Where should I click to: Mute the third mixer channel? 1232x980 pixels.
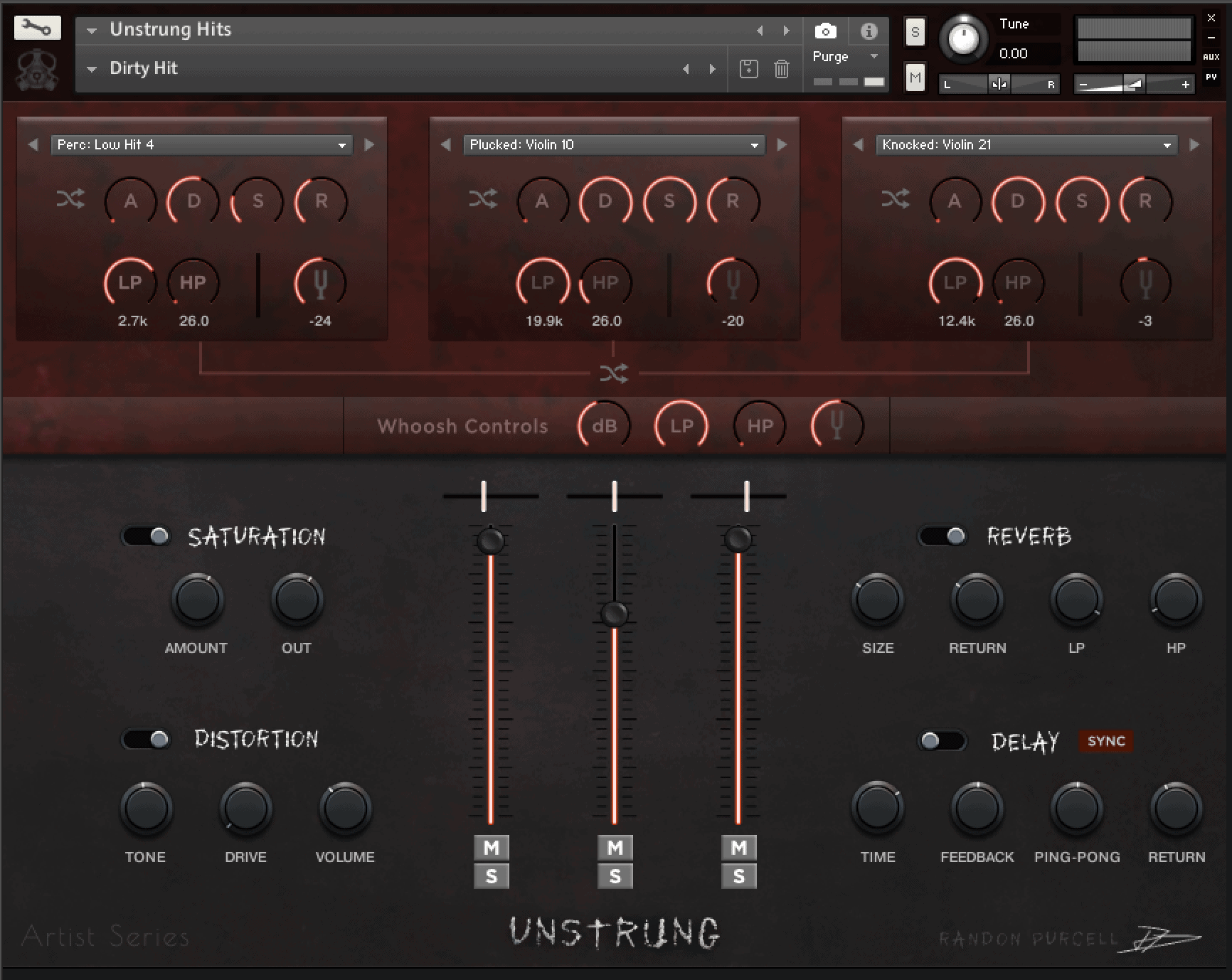coord(739,848)
